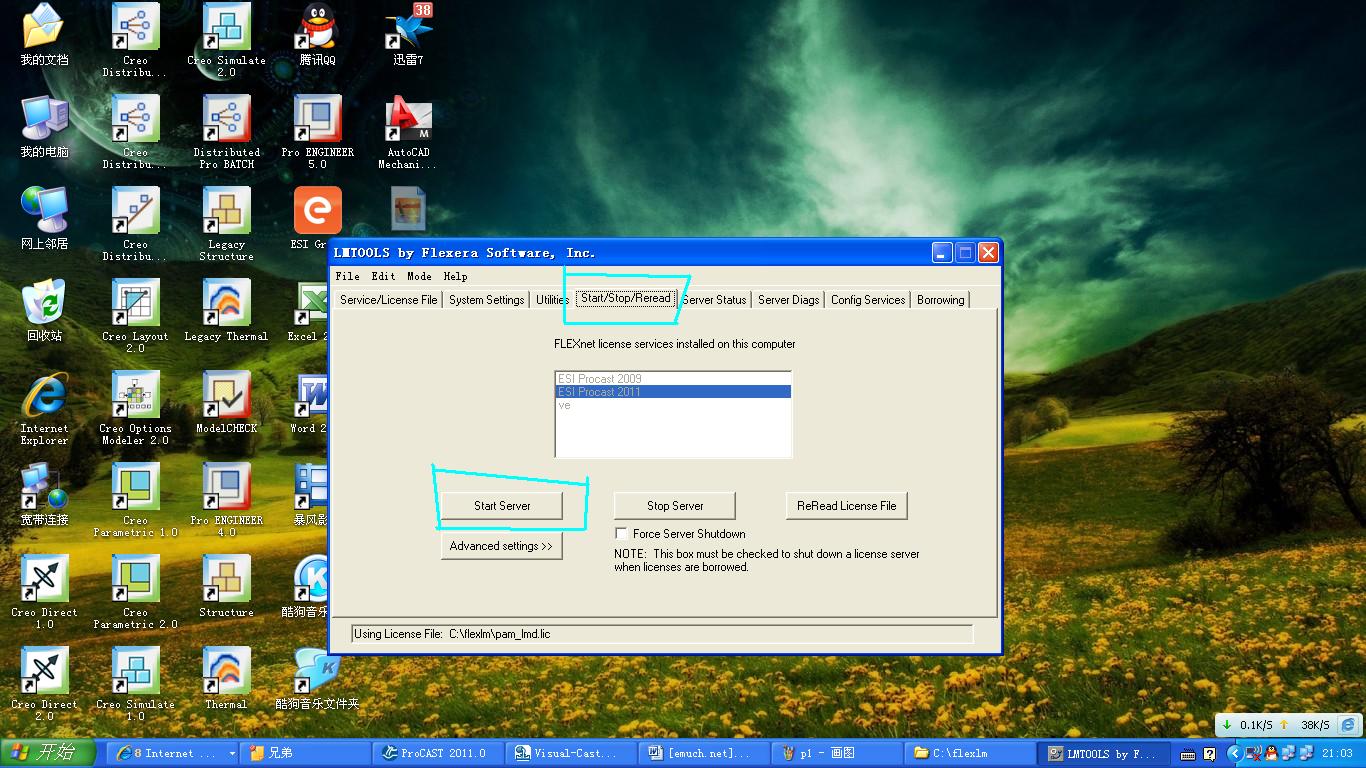The image size is (1366, 768).
Task: Click the ReRead License File button
Action: [847, 506]
